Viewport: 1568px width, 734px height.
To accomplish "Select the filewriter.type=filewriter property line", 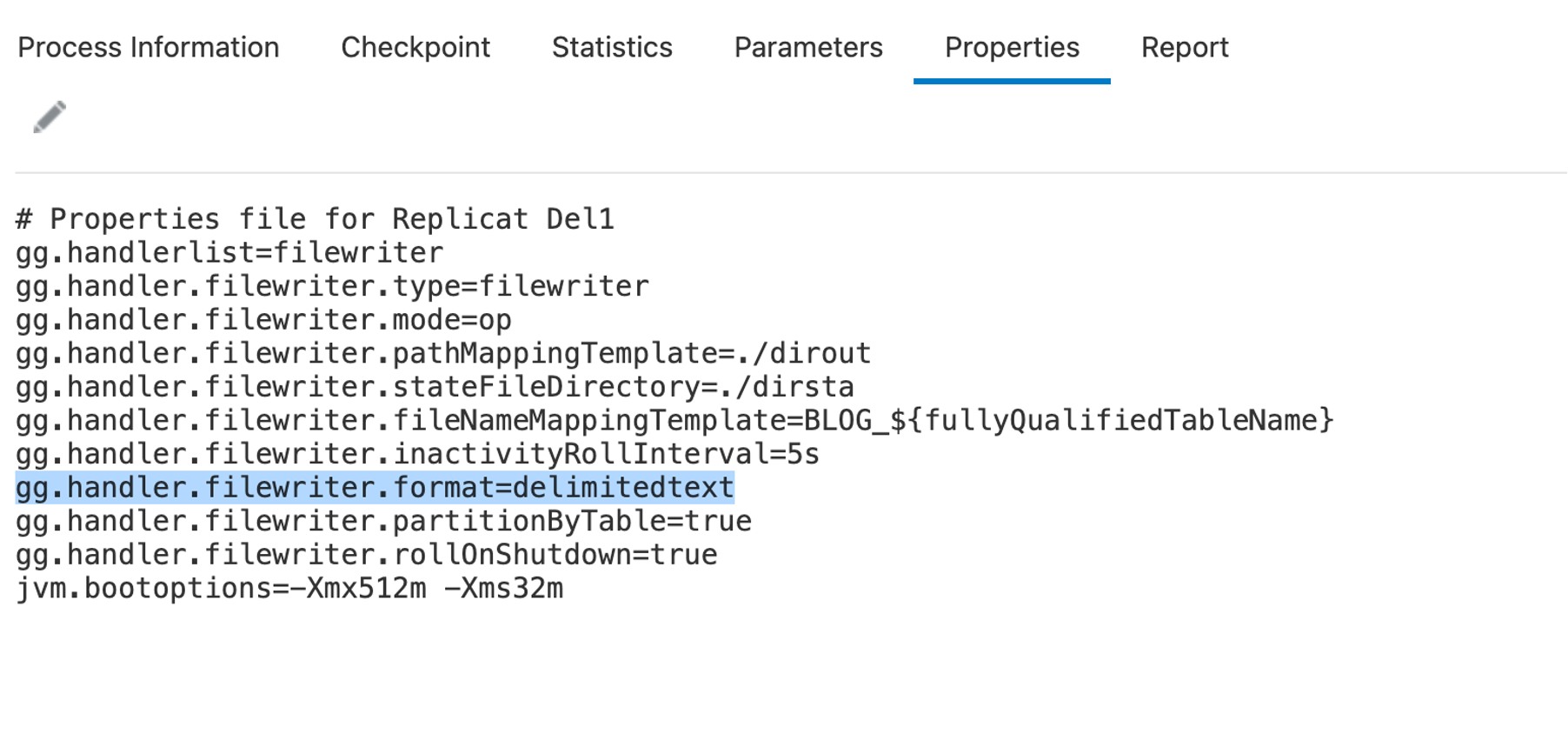I will point(332,286).
